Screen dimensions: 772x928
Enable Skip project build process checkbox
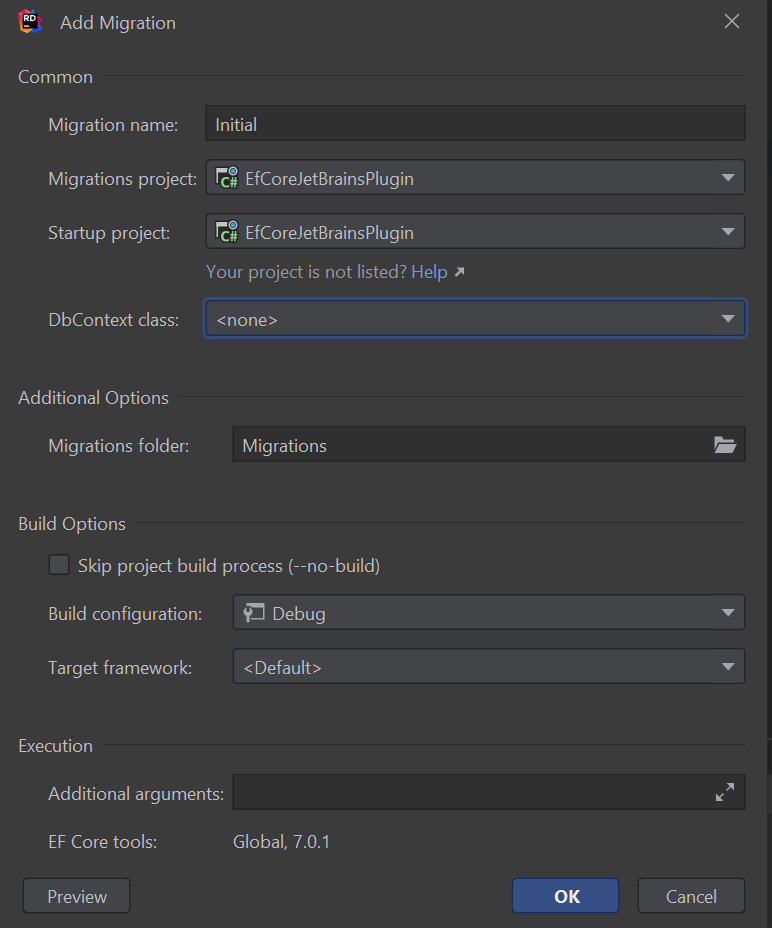click(59, 564)
